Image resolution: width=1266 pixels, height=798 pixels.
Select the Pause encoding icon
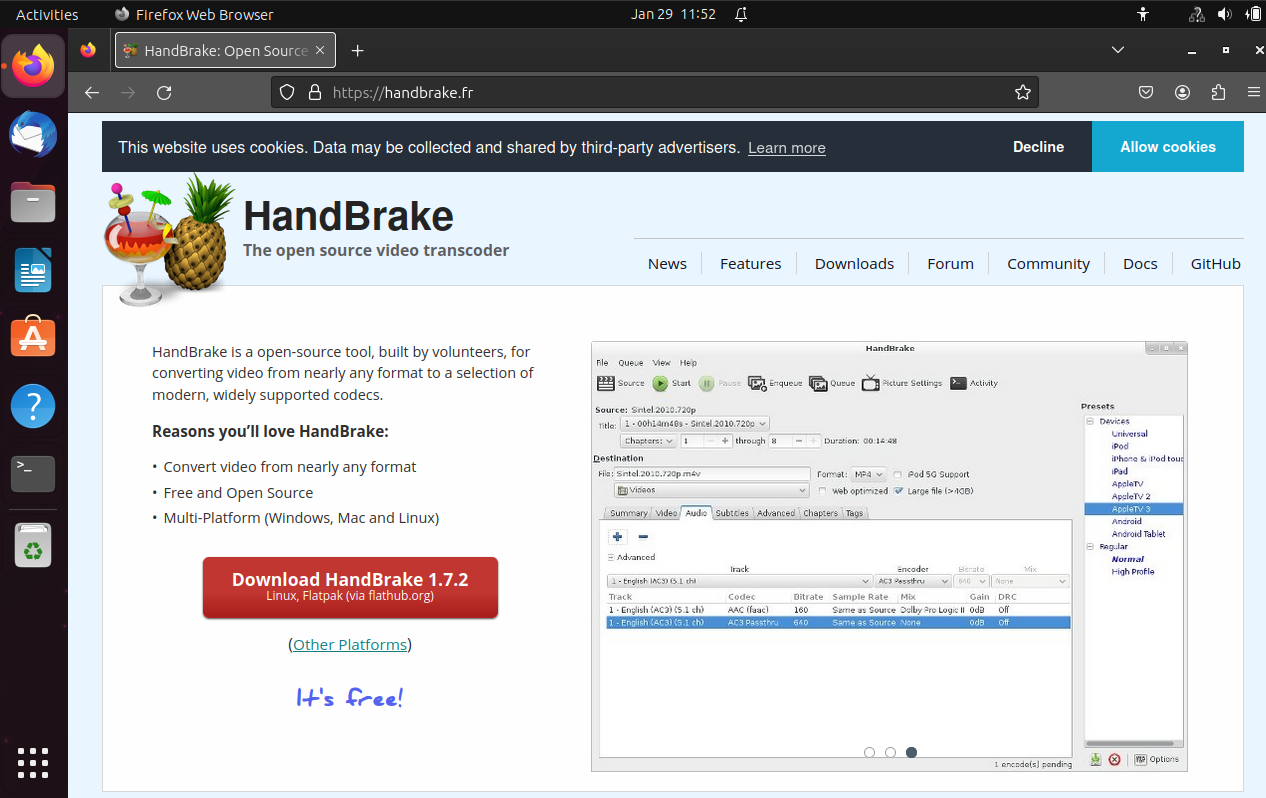pos(705,383)
